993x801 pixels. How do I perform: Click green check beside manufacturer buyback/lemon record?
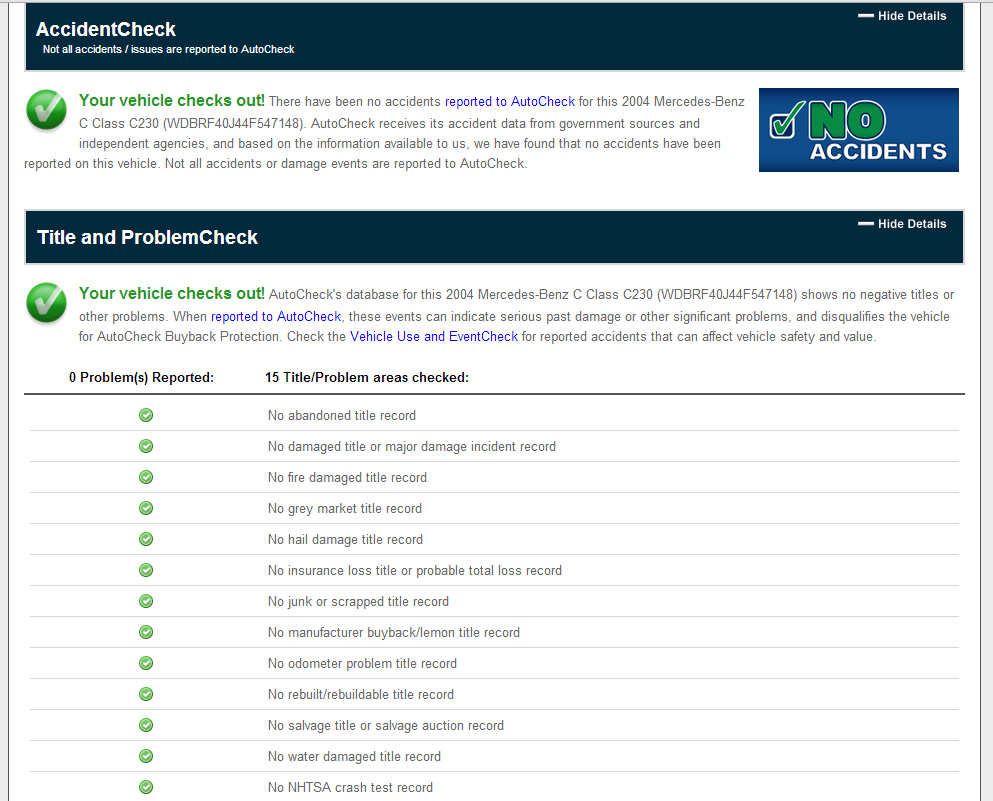click(x=146, y=633)
